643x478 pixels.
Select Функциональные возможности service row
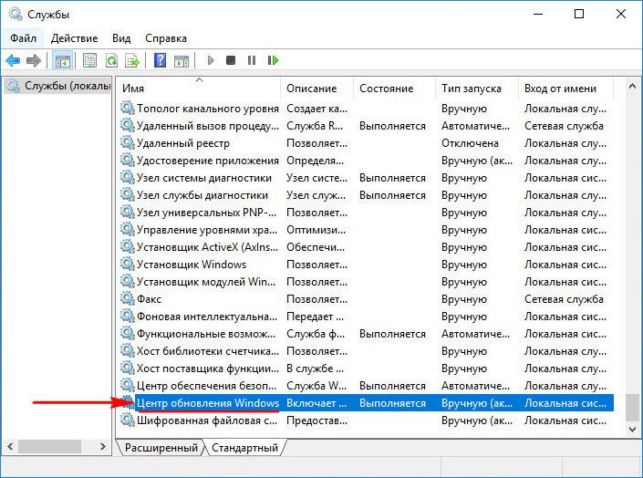[367, 334]
